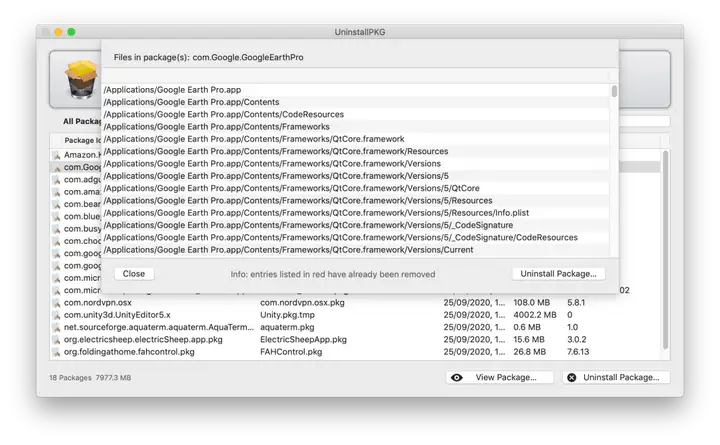Click the scrollbar thumb in files list

point(614,91)
